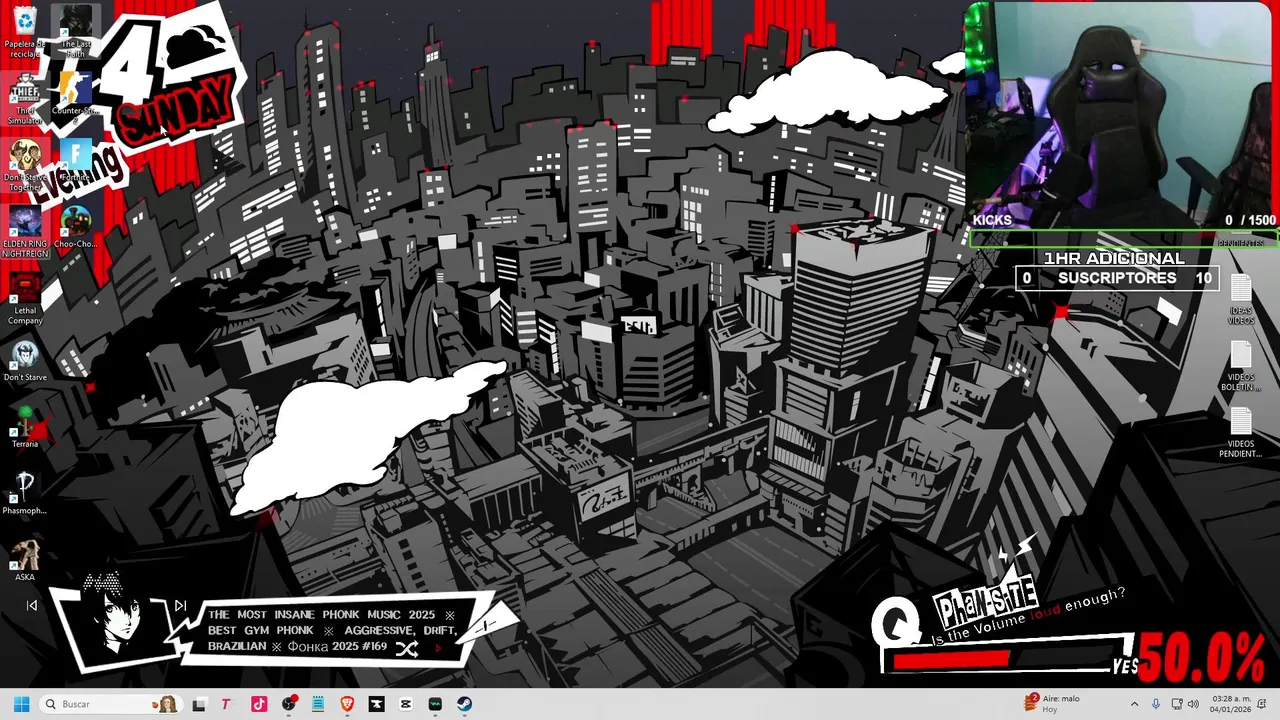Open the pink T taskbar app

[226, 704]
